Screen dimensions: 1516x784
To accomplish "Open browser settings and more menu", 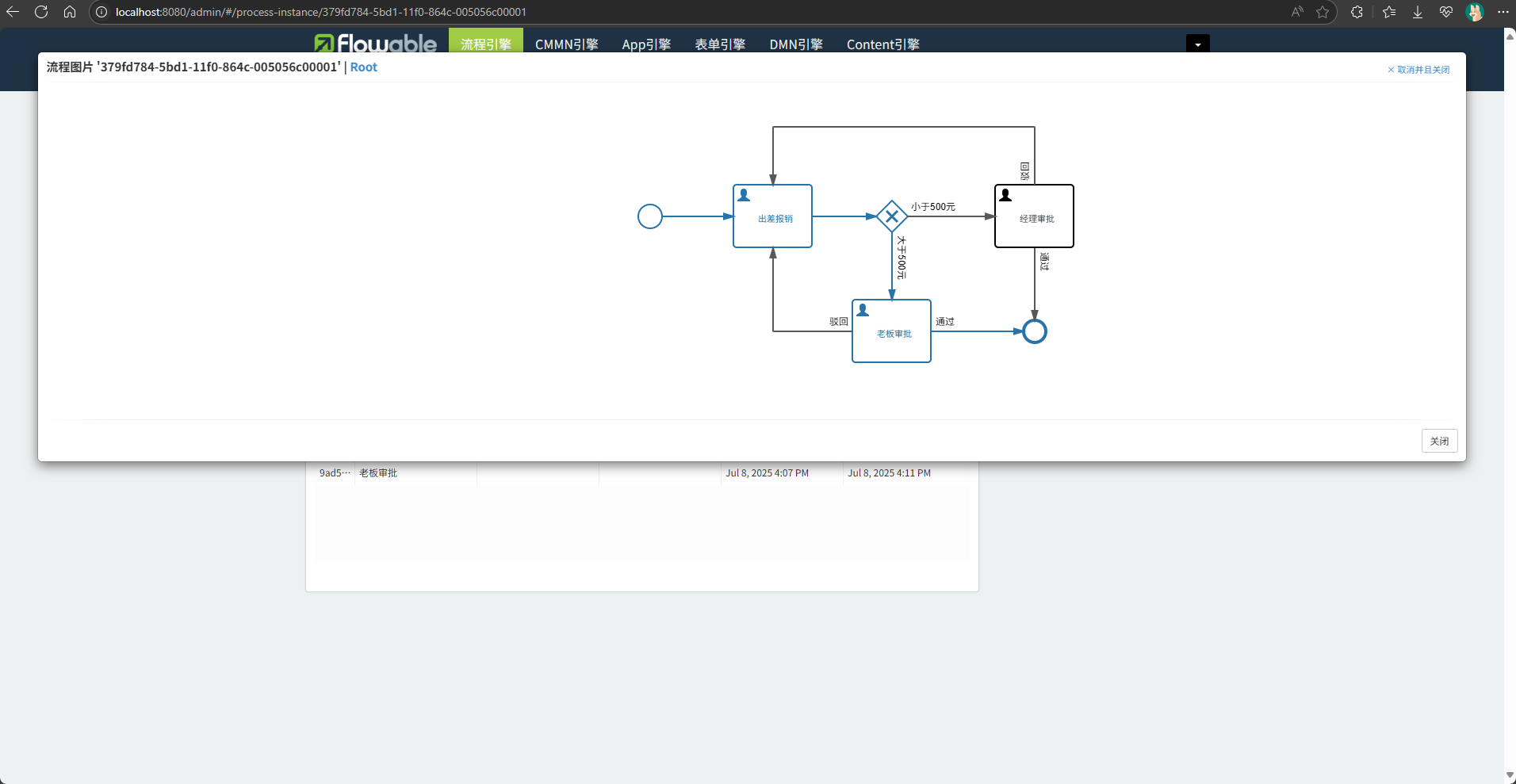I will click(1503, 12).
